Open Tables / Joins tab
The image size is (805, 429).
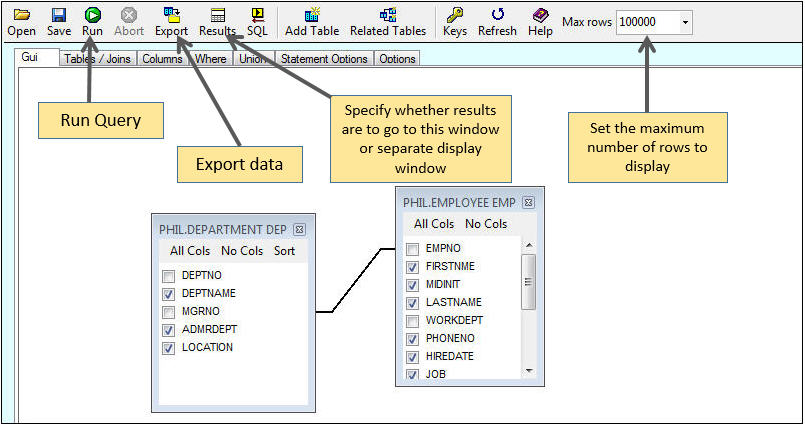coord(98,58)
